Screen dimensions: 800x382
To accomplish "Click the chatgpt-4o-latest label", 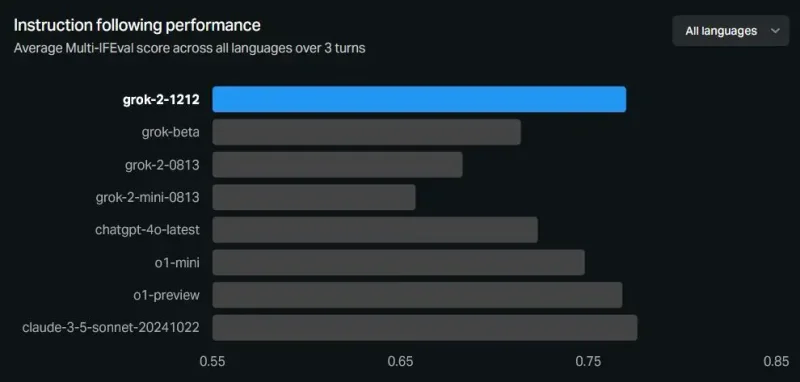I will pyautogui.click(x=147, y=230).
